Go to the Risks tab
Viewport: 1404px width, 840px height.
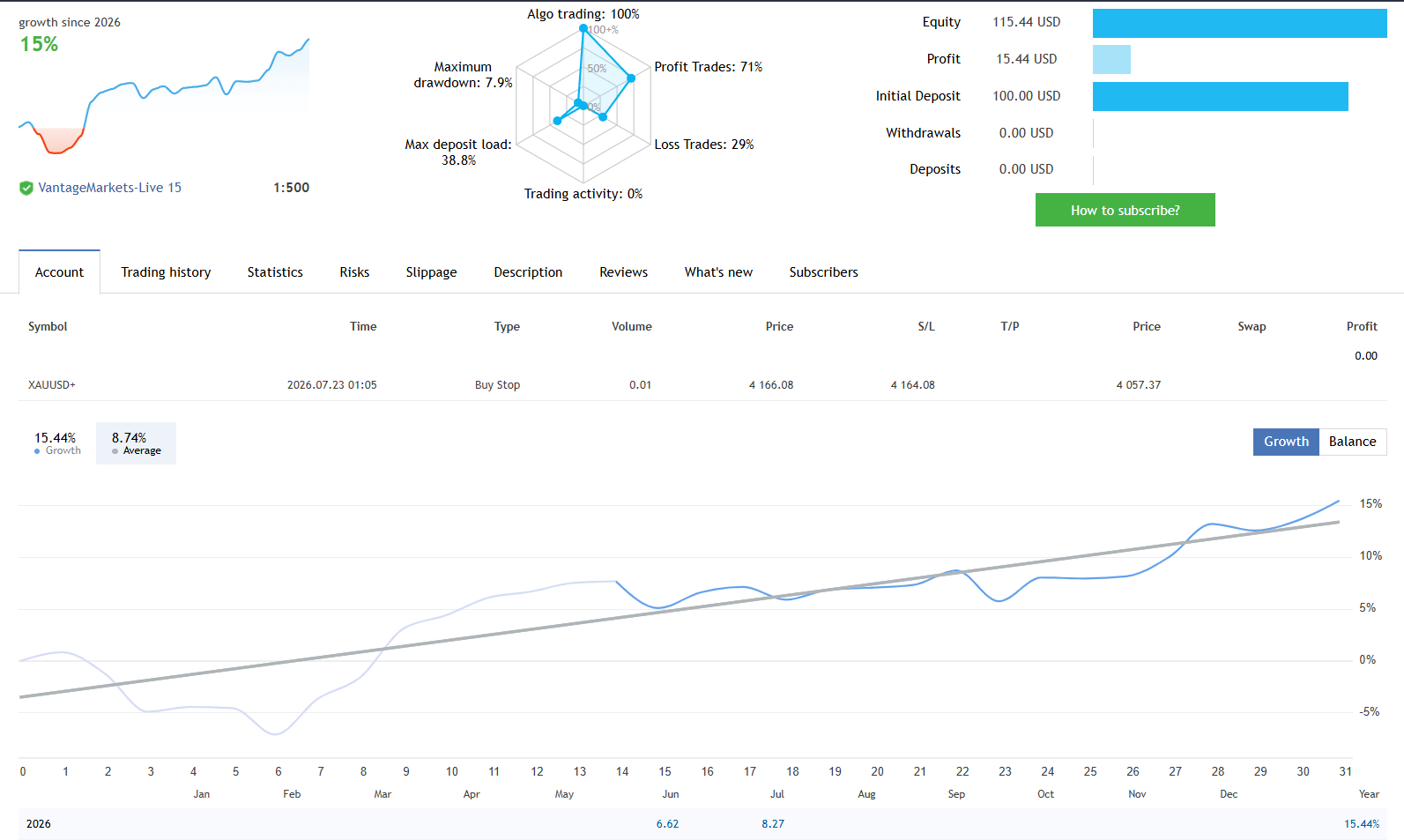click(354, 272)
